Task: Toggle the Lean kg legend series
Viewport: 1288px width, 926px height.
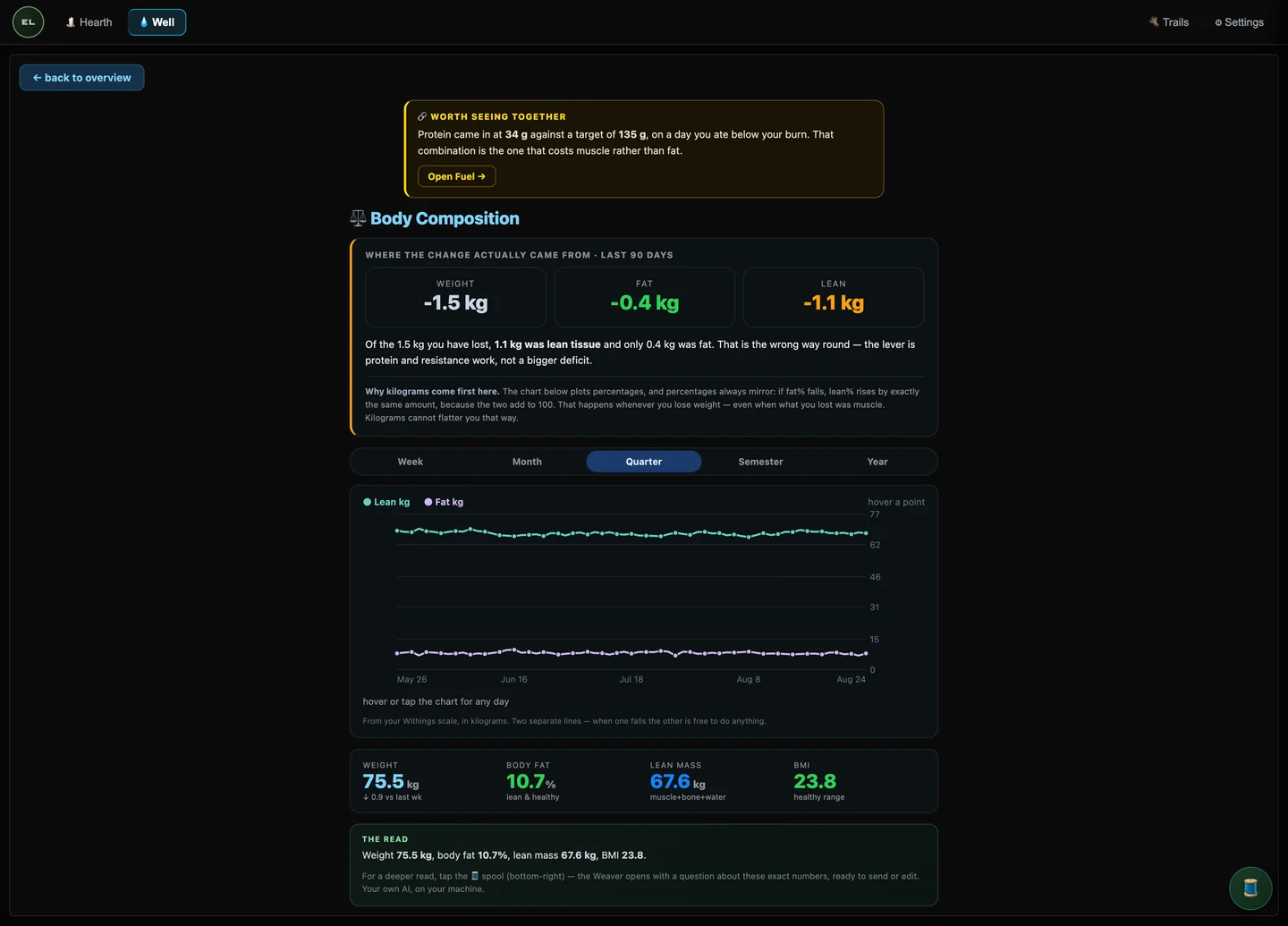Action: 386,502
